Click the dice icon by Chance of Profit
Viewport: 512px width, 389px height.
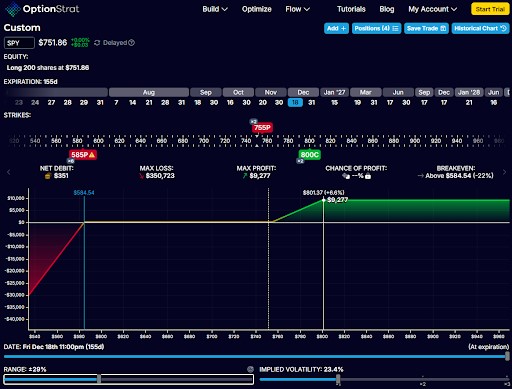pos(346,176)
